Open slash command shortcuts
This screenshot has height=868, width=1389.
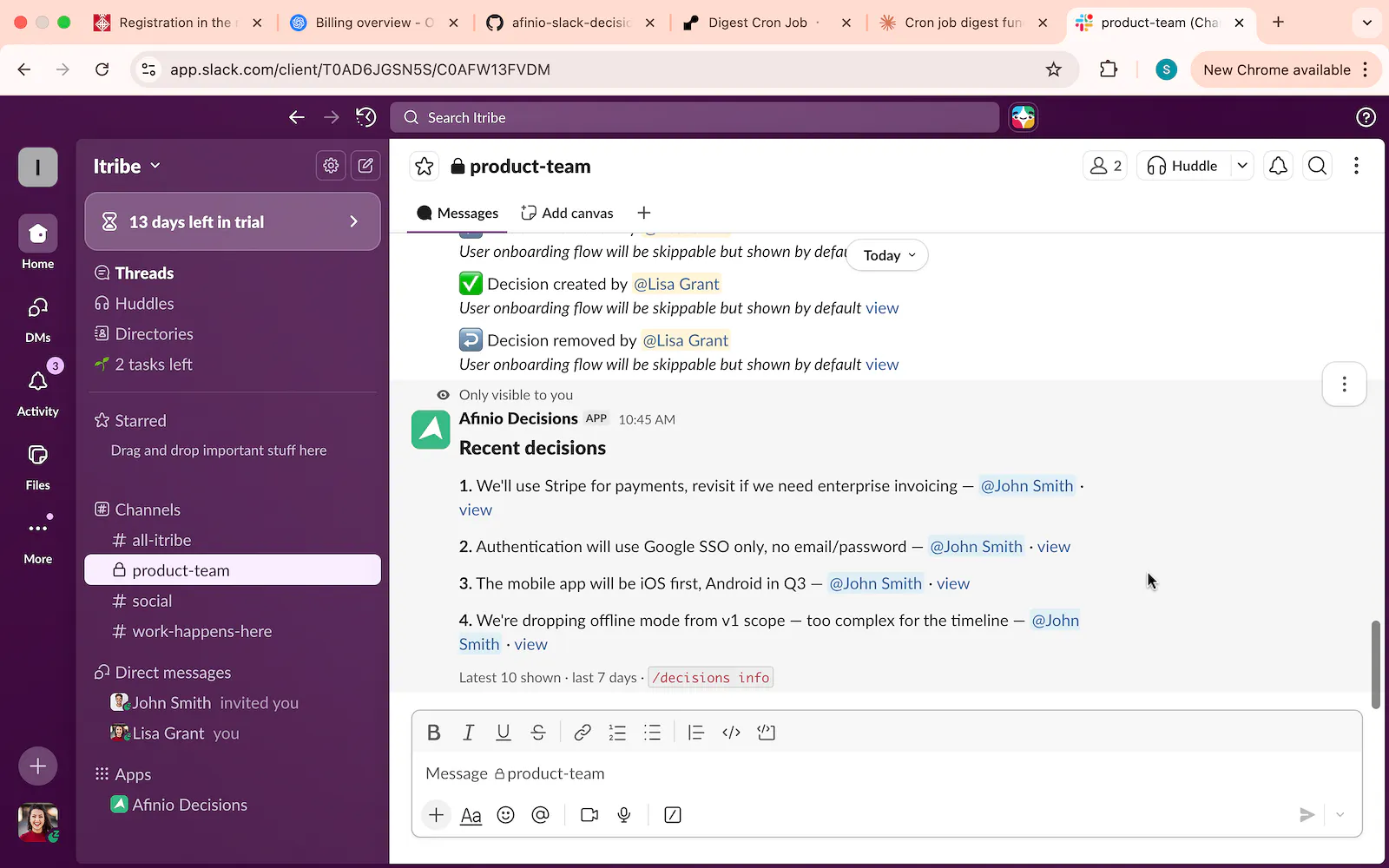click(x=673, y=815)
